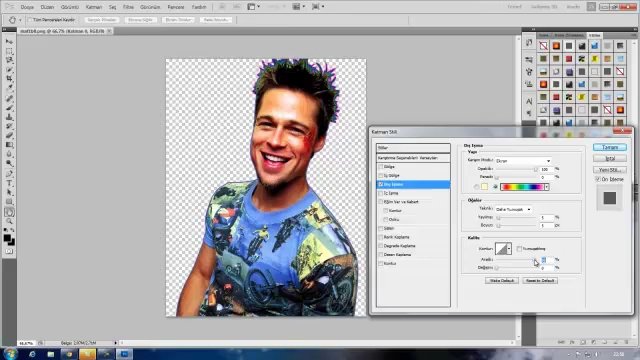The width and height of the screenshot is (640, 360).
Task: Select the Path Selection tool
Action: click(9, 192)
